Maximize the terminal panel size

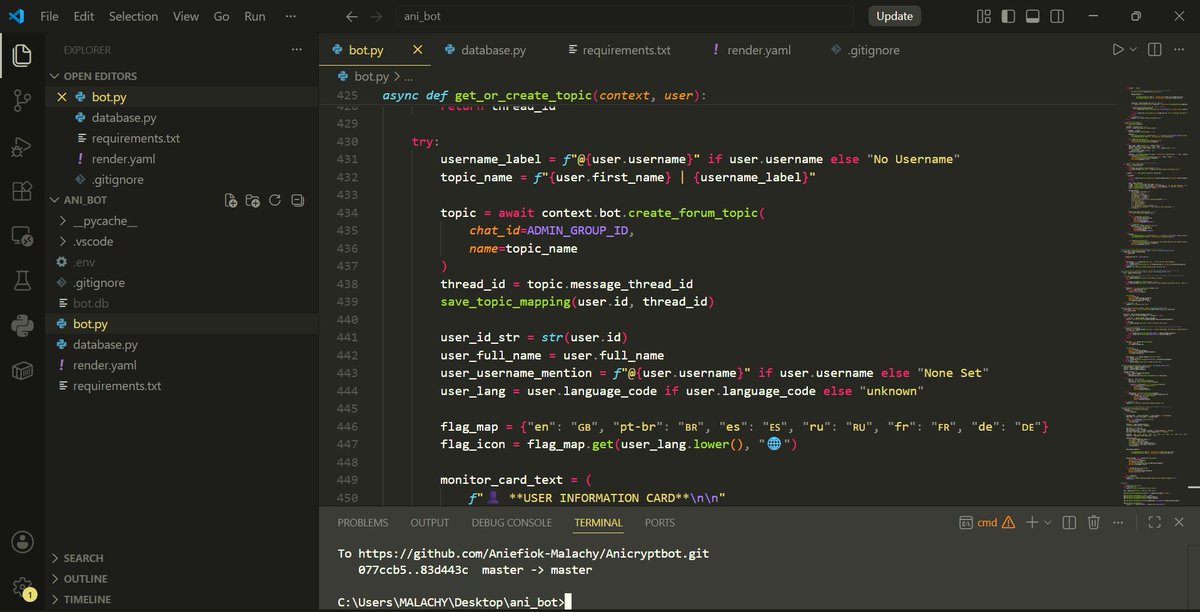coord(1154,522)
